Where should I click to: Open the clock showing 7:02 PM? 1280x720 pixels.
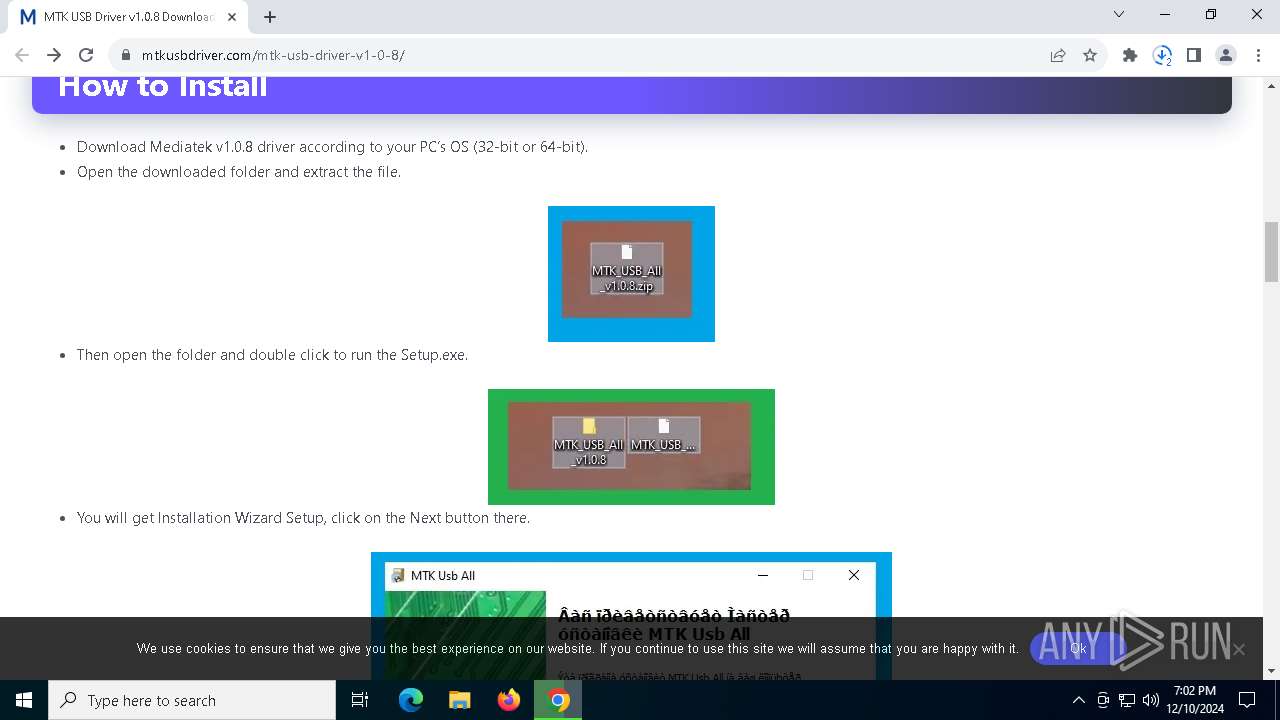click(x=1195, y=700)
